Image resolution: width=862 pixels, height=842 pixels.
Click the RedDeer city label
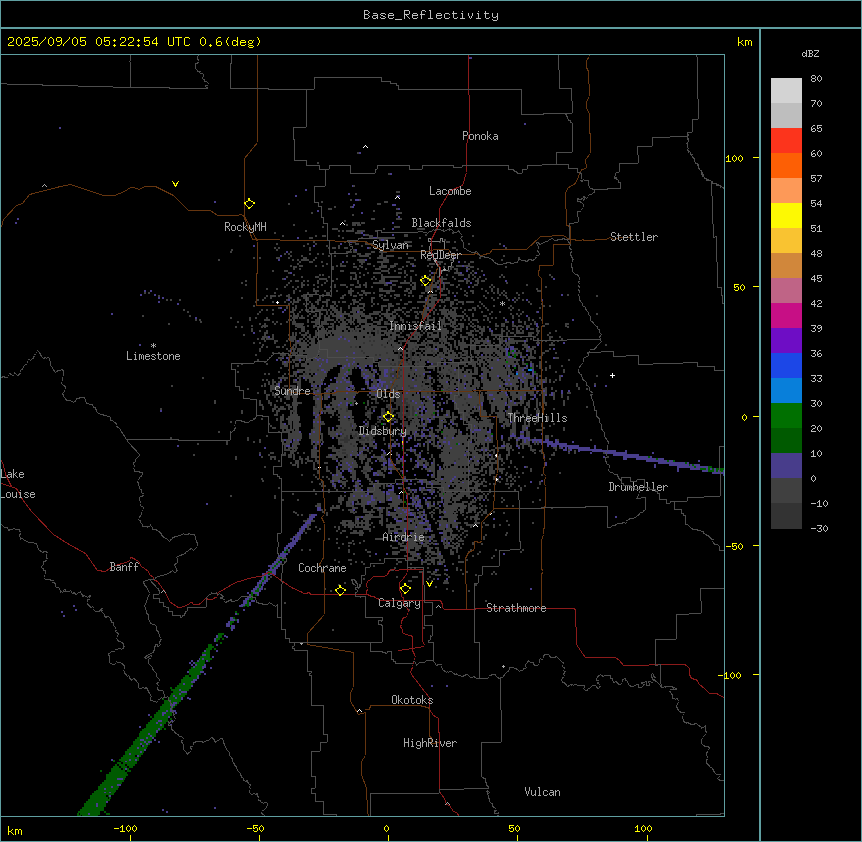click(440, 255)
